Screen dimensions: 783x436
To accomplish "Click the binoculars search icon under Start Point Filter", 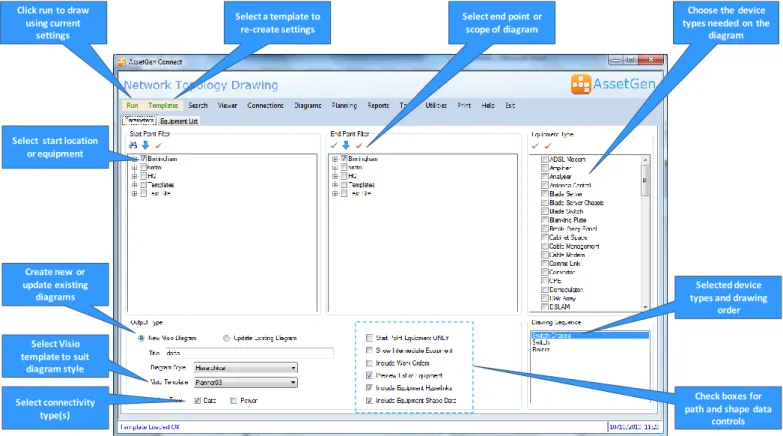I will click(x=133, y=145).
